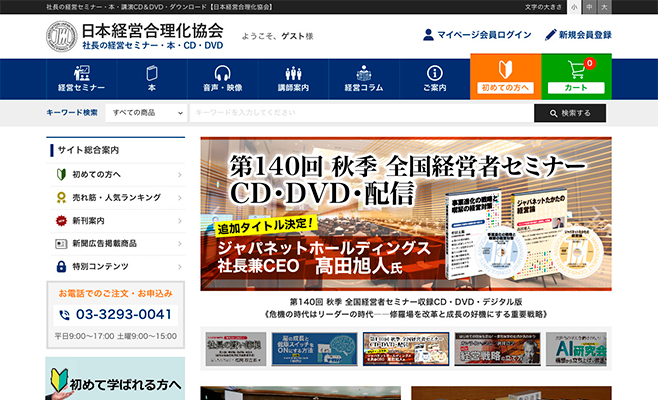Click the 日本経営合理化協会 site title
Viewport: 658px width, 400px height.
pos(152,31)
